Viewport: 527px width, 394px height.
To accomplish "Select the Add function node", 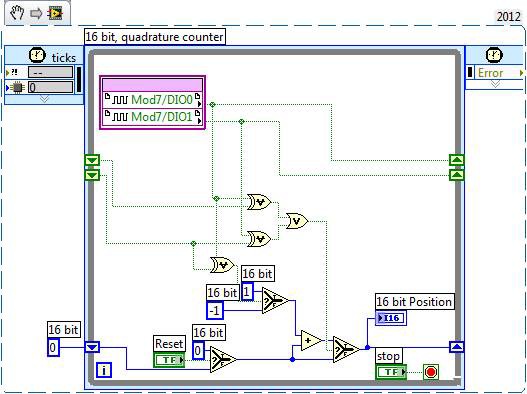I will tap(311, 341).
